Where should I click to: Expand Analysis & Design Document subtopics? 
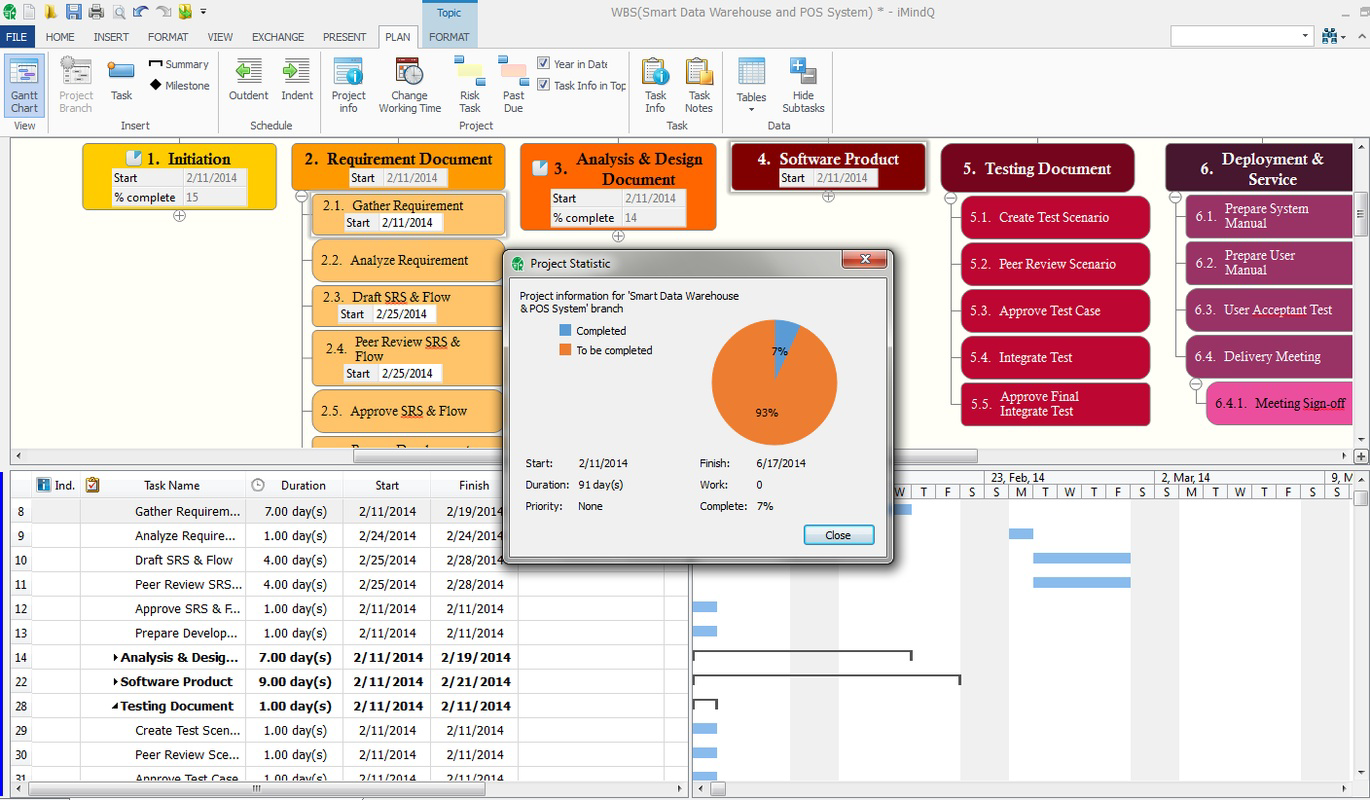click(618, 236)
